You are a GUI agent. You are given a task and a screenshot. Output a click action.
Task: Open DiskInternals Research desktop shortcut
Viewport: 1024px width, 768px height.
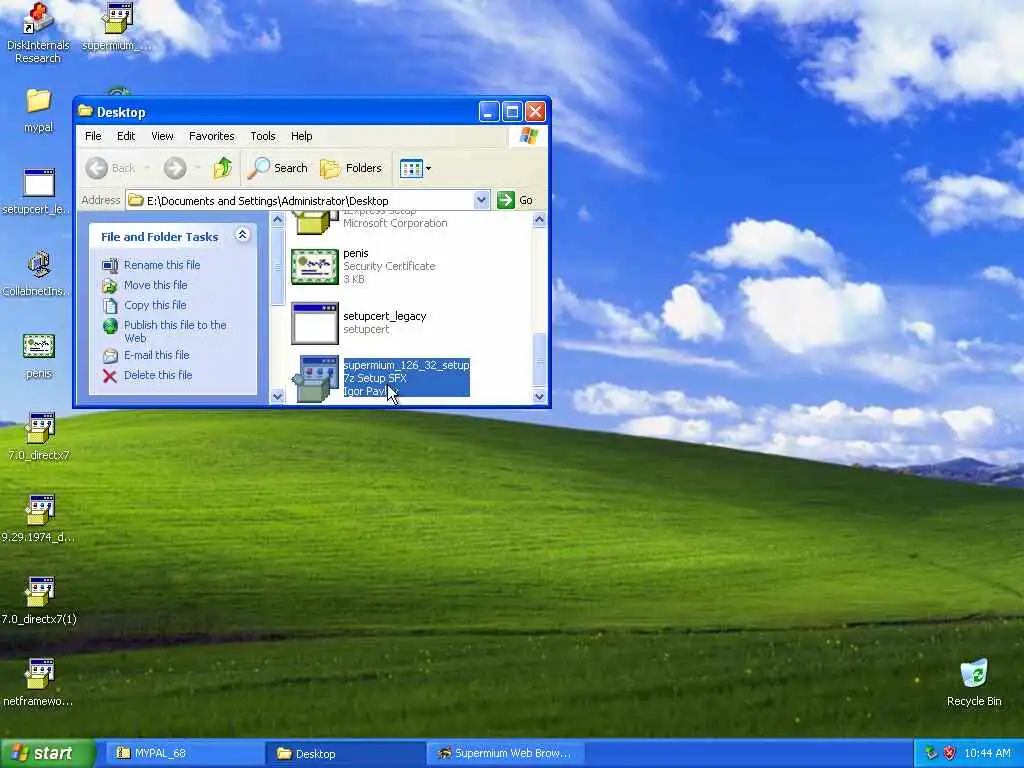coord(37,33)
